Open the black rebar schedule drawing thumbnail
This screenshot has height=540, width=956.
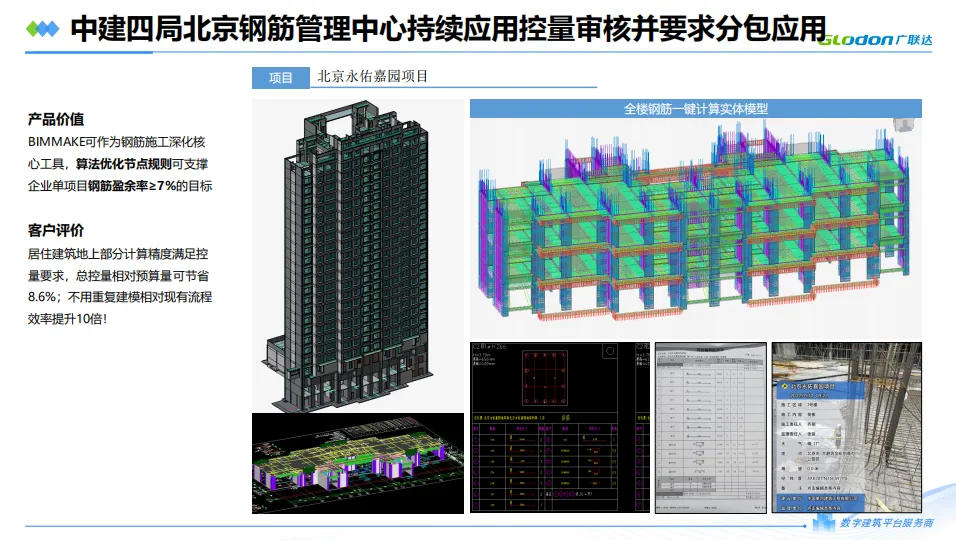[x=560, y=427]
